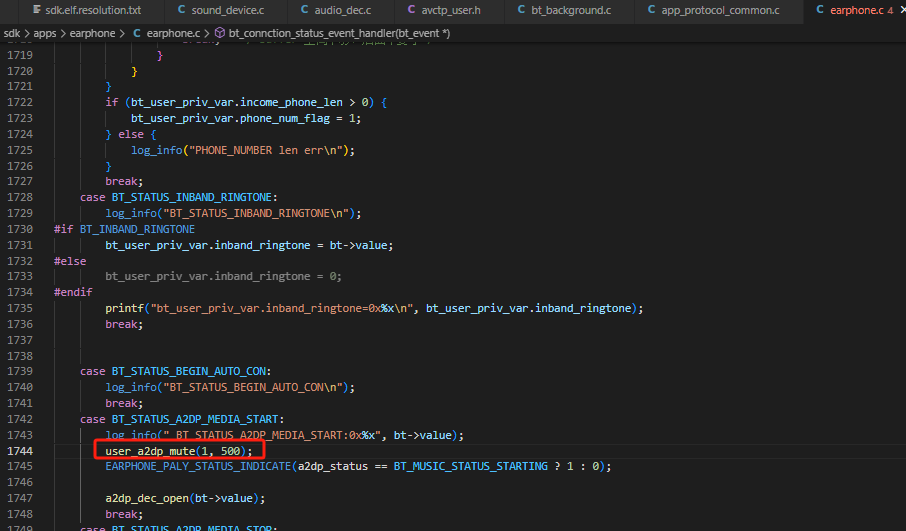Click the break statement on line 1727
The width and height of the screenshot is (906, 531).
coord(124,181)
